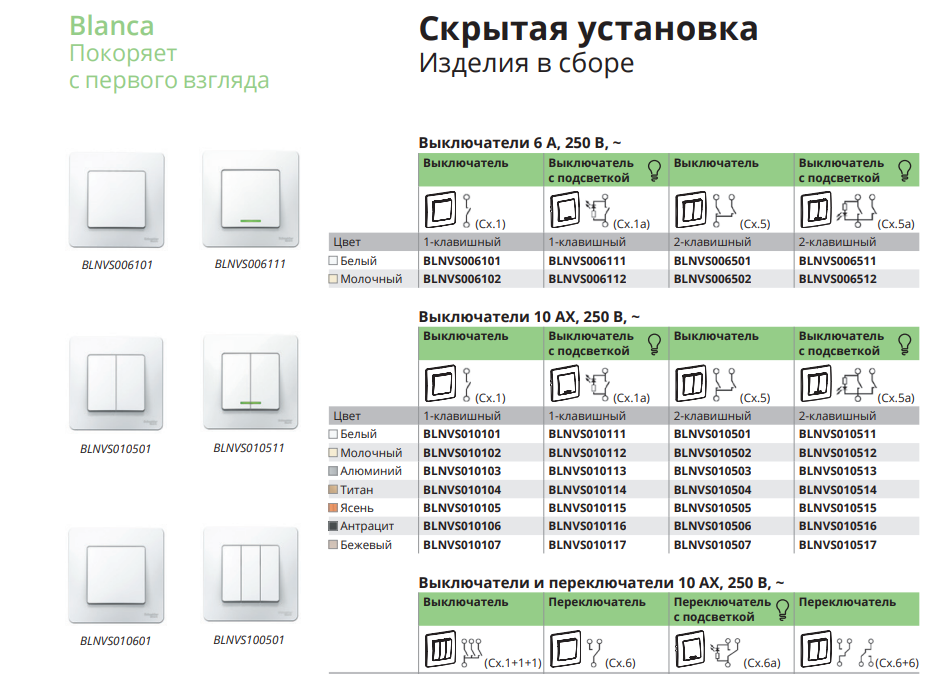The image size is (930, 674).
Task: Click the table cell BLNVS010105
Action: pyautogui.click(x=462, y=508)
